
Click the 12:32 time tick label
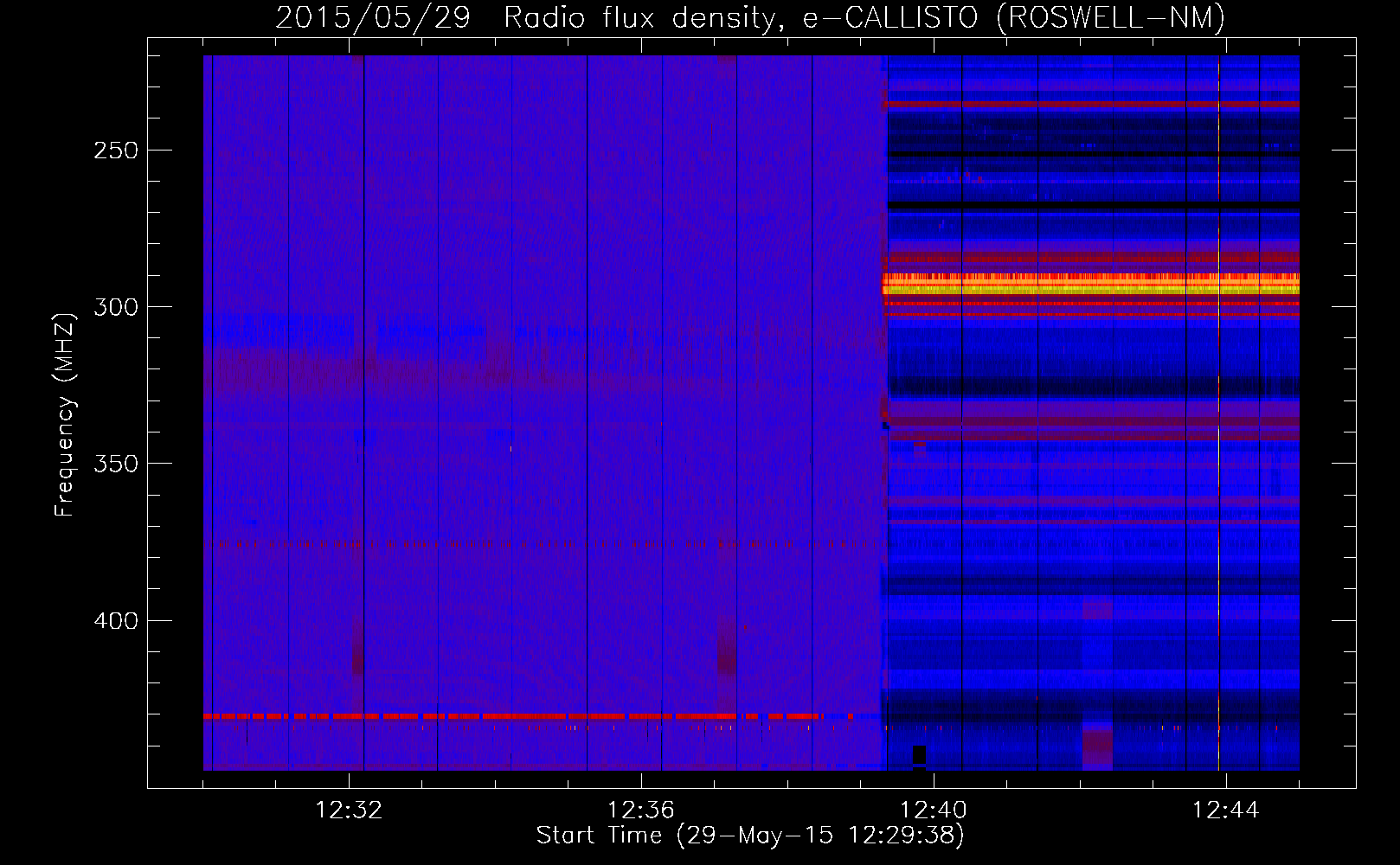(349, 811)
